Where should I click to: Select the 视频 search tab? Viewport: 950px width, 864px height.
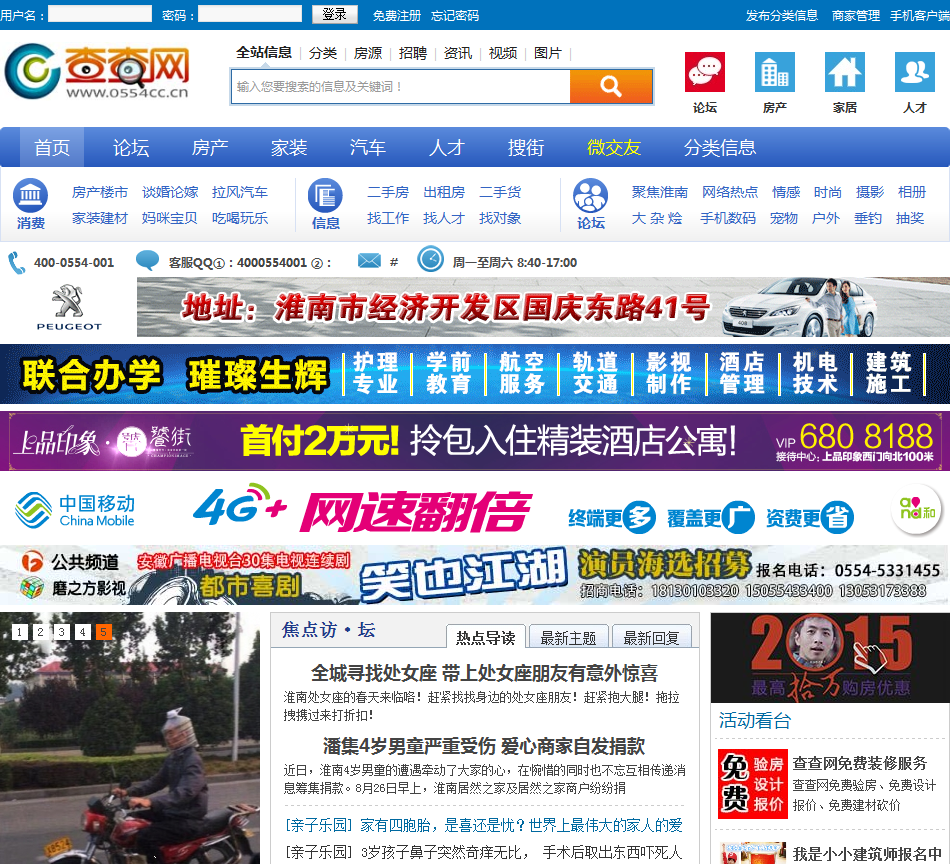[x=503, y=53]
